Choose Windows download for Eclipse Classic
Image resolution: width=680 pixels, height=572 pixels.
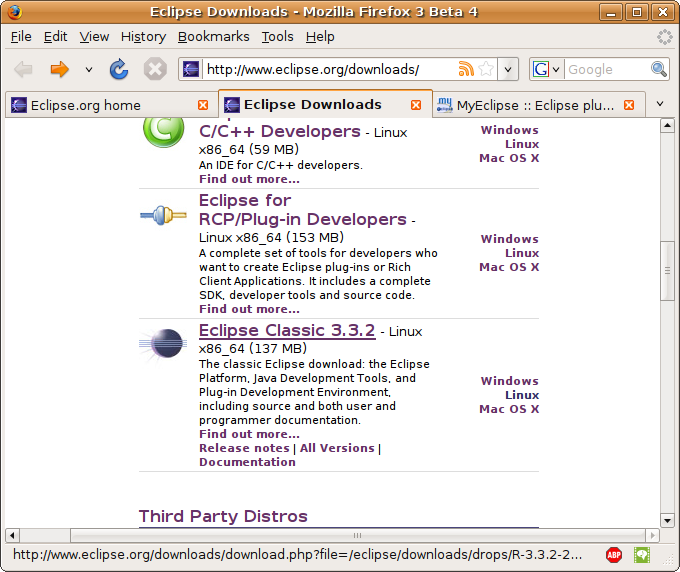[510, 381]
